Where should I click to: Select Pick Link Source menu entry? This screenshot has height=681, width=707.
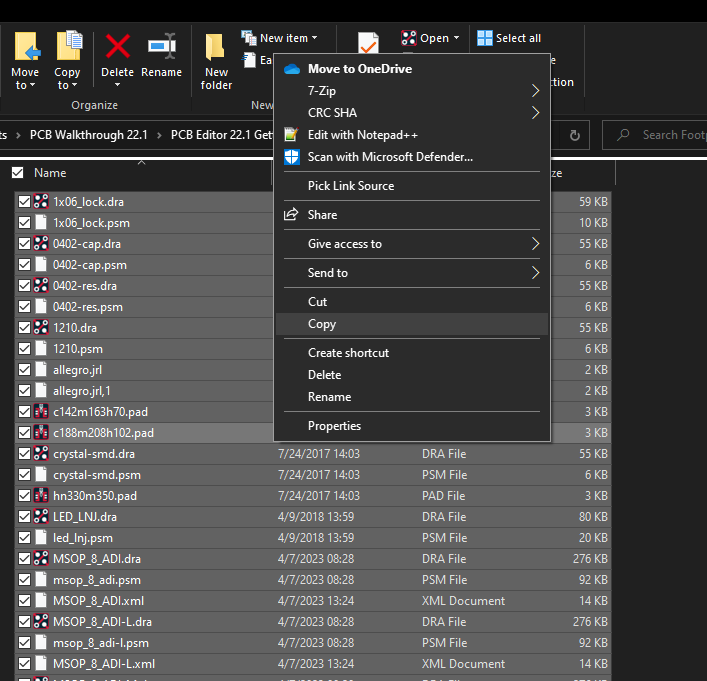click(x=412, y=186)
